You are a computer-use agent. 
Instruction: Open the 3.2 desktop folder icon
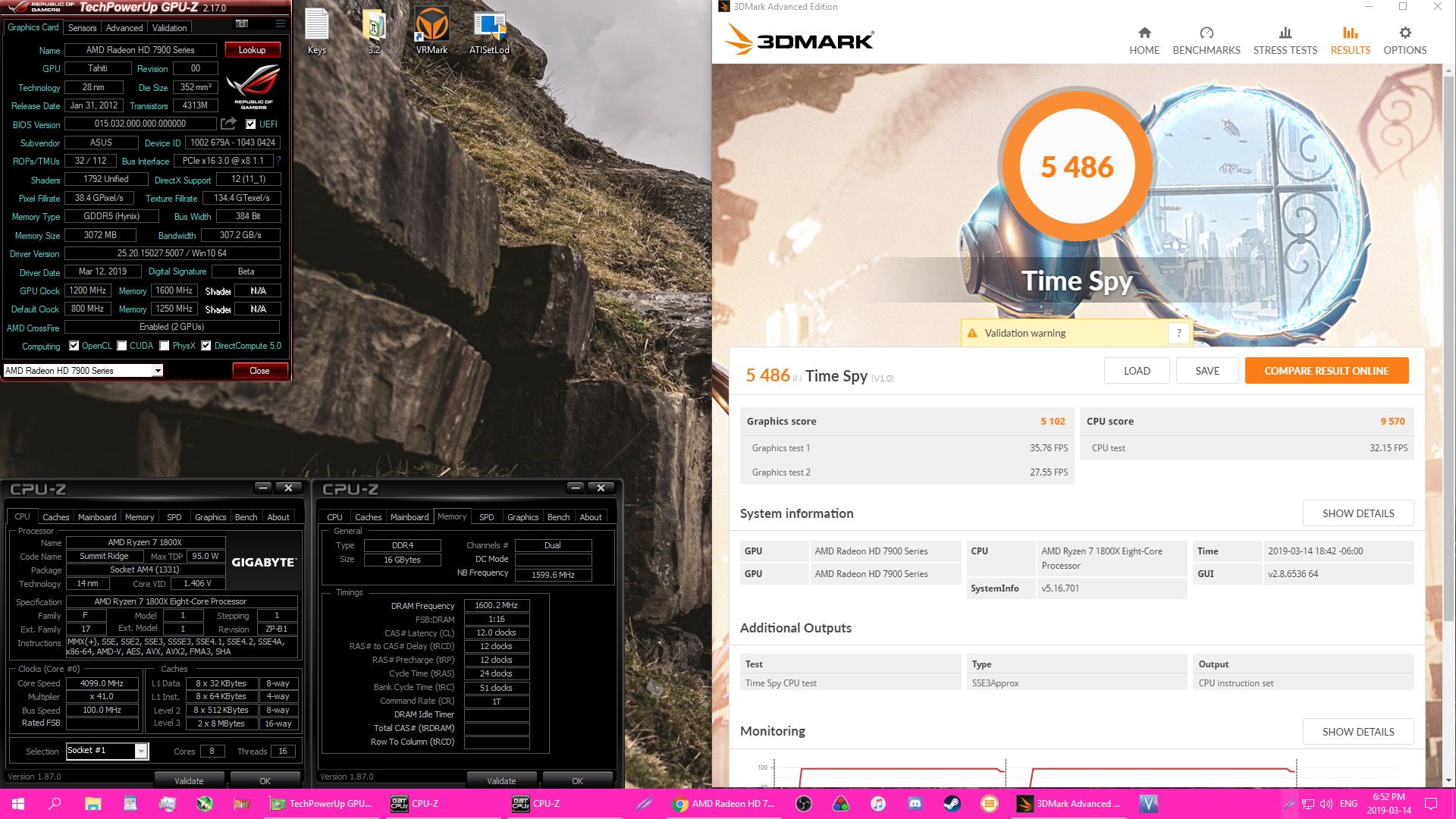click(x=374, y=32)
